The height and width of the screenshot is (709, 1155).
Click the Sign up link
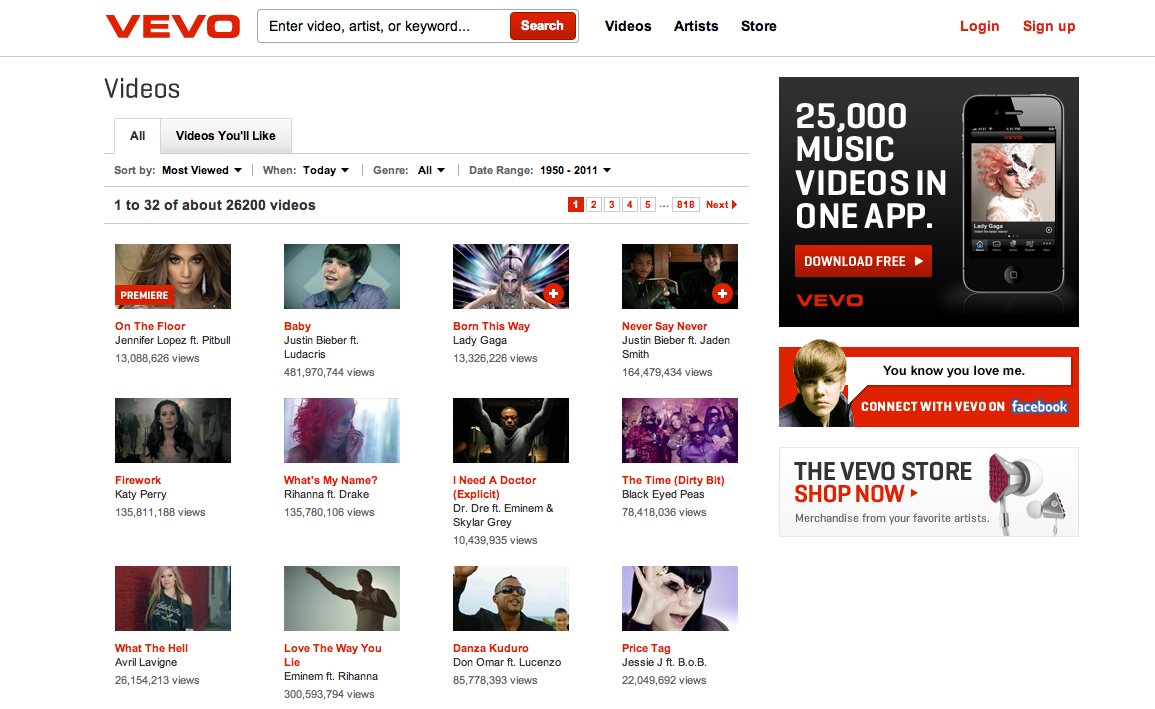click(1049, 26)
